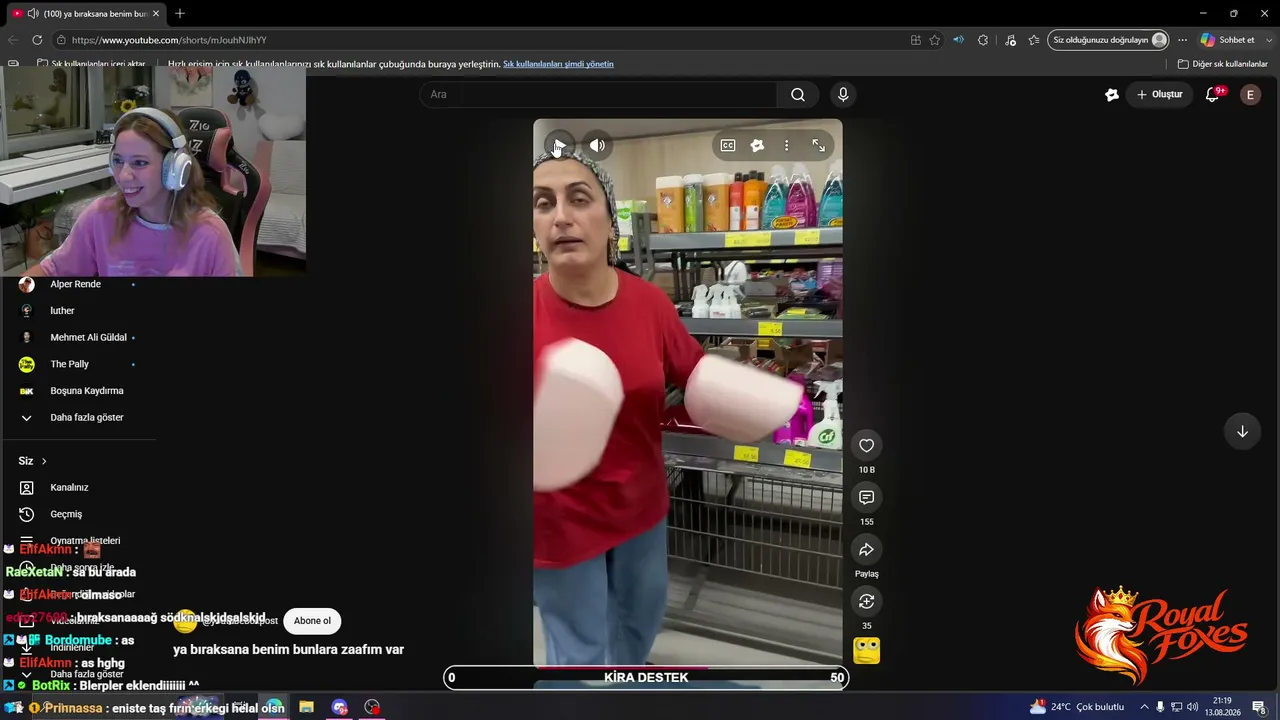Open the Alper Rende subscription channel
The image size is (1280, 720).
(78, 284)
